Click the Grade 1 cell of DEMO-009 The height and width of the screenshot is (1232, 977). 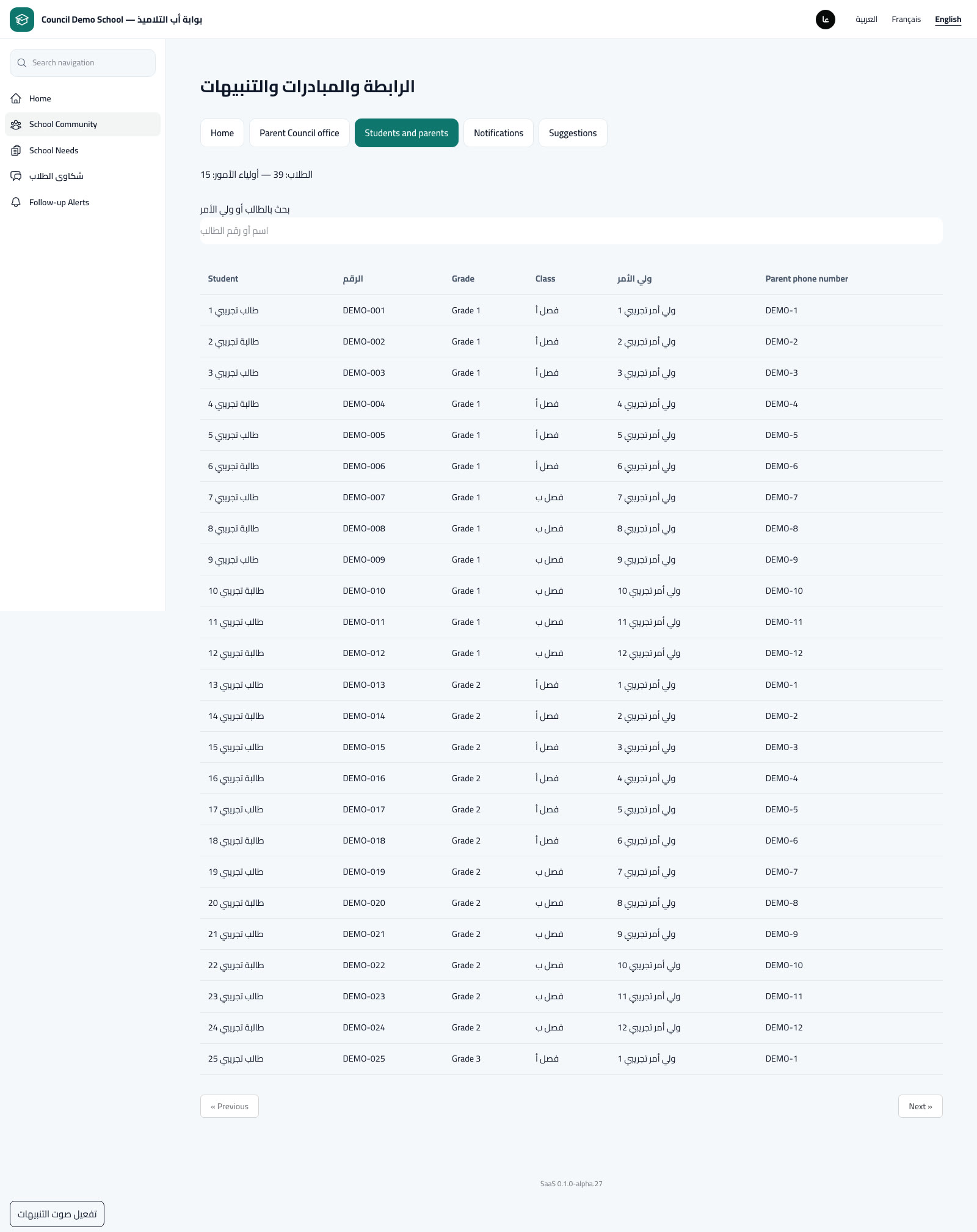pyautogui.click(x=466, y=560)
